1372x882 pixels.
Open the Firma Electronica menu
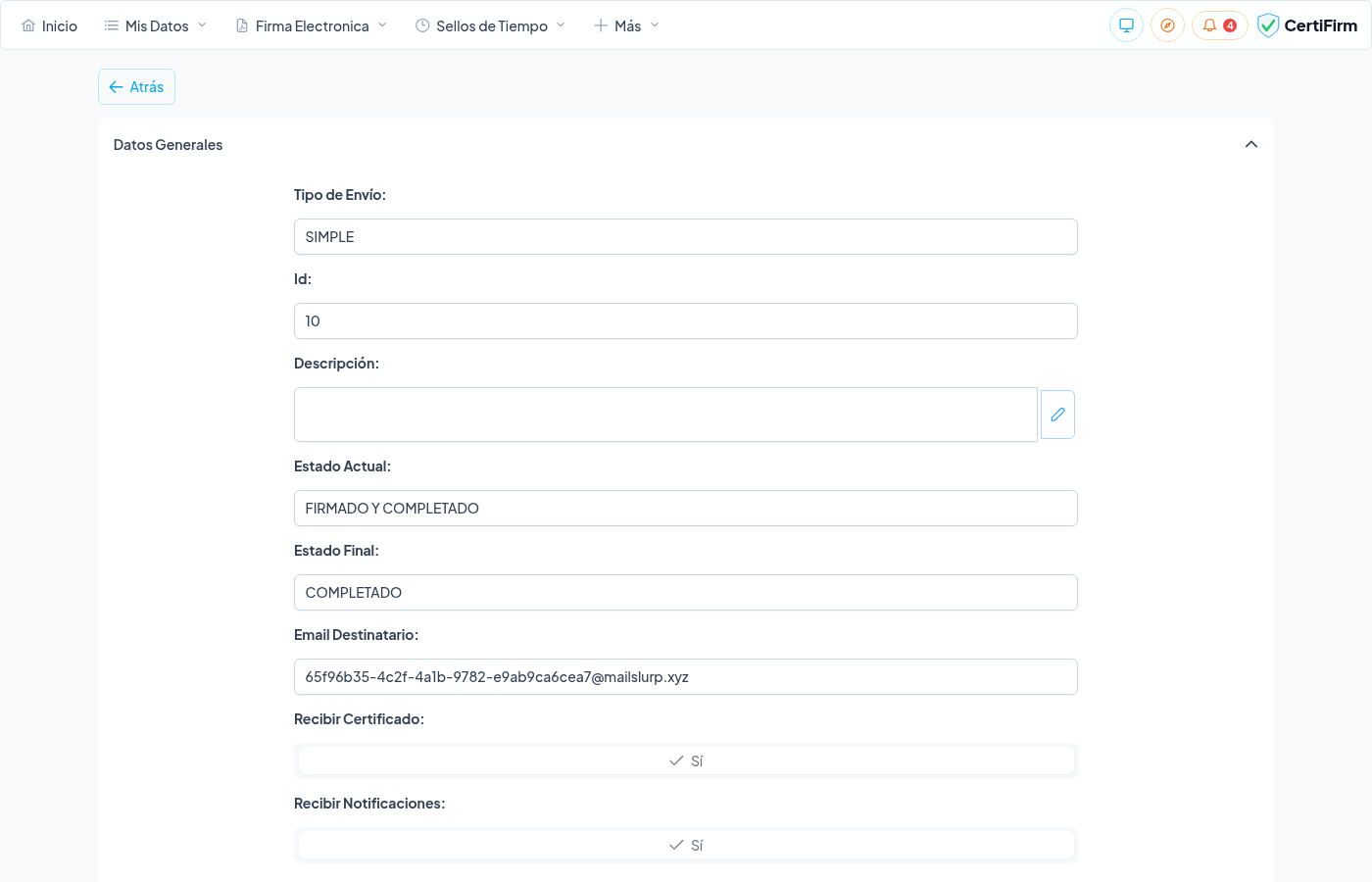(x=312, y=26)
